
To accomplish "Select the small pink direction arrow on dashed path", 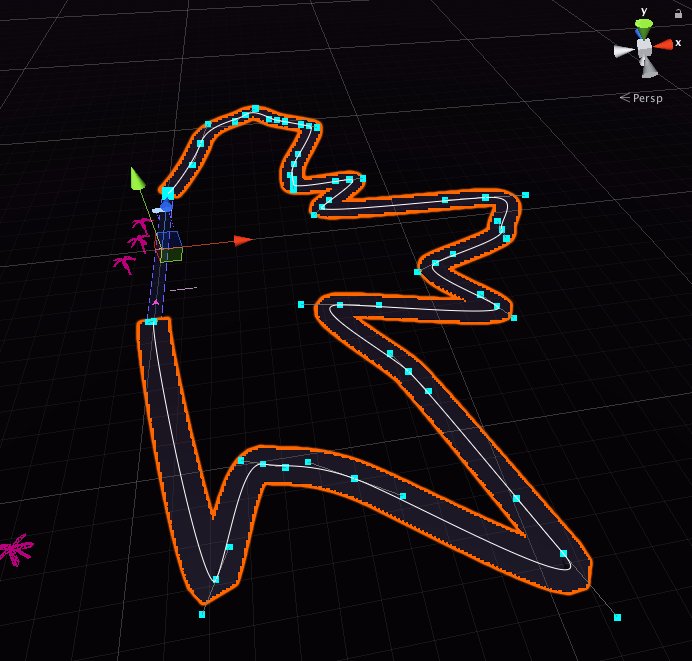I will click(x=155, y=302).
